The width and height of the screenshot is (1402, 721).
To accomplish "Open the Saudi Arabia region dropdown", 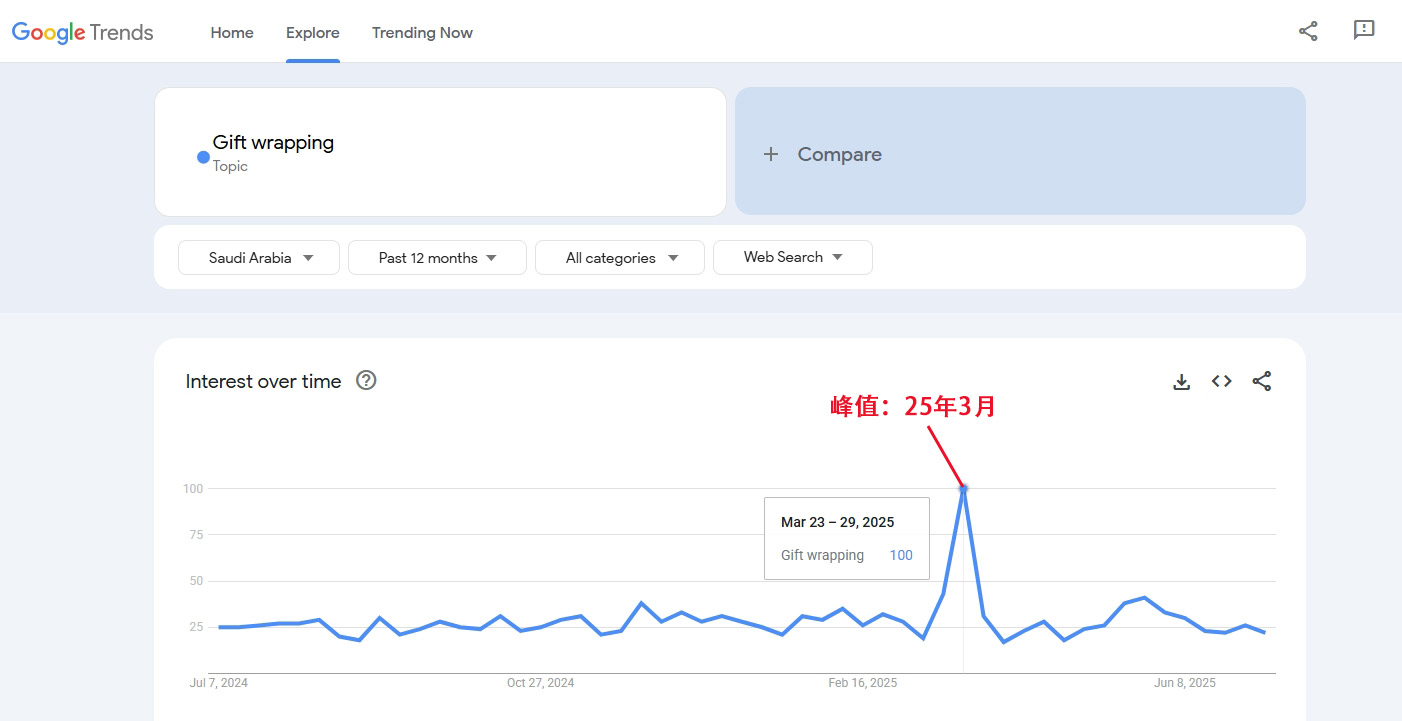I will pos(259,257).
